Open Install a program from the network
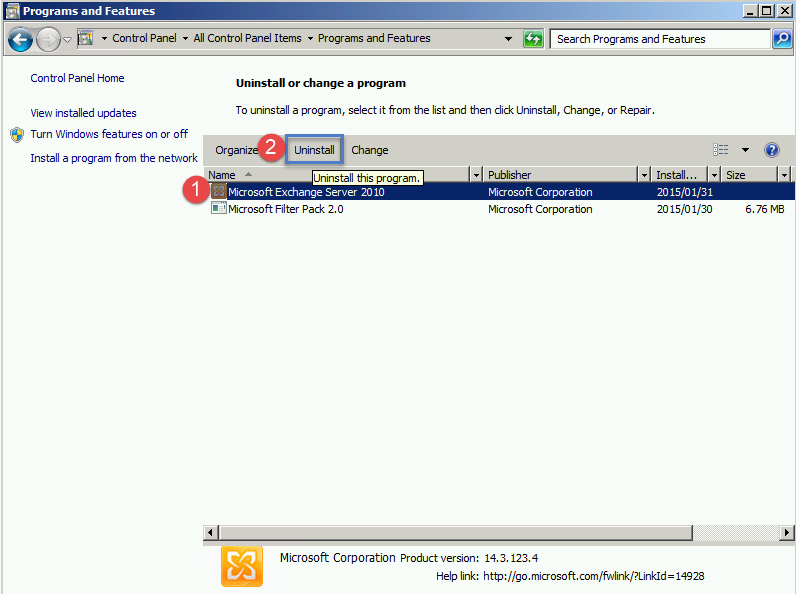Image resolution: width=796 pixels, height=594 pixels. pyautogui.click(x=114, y=158)
